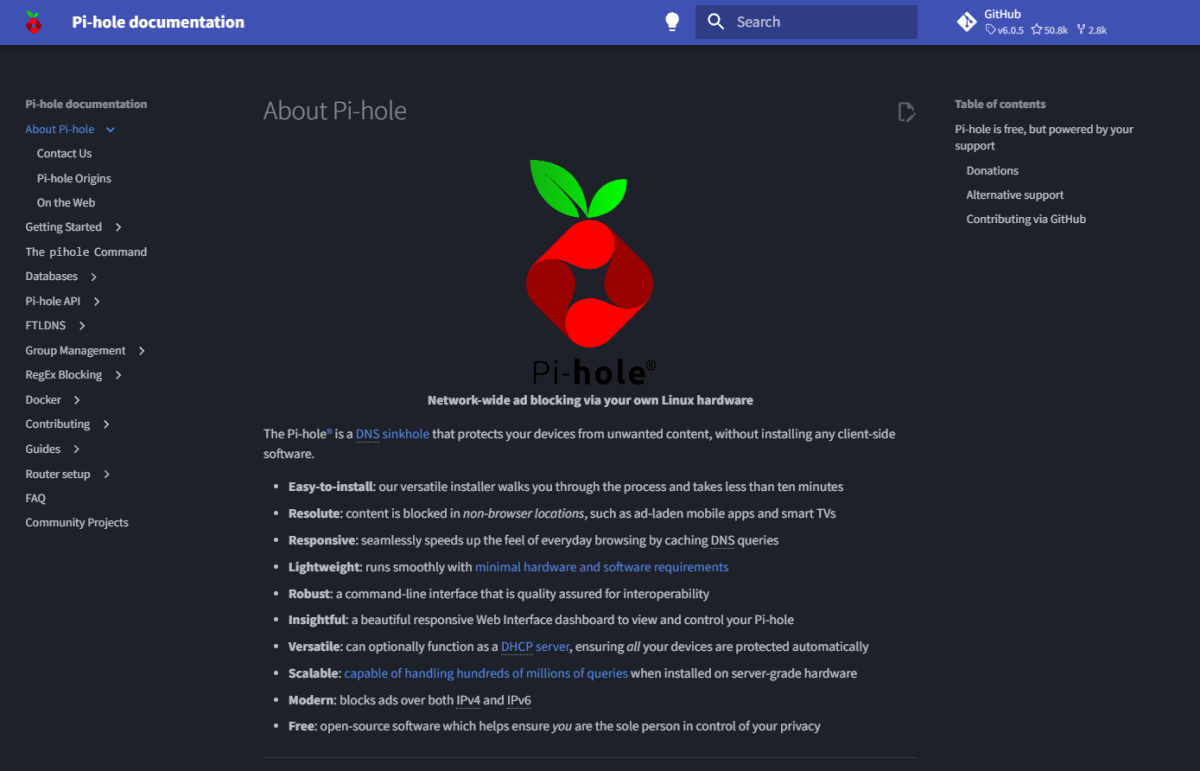Image resolution: width=1200 pixels, height=771 pixels.
Task: Expand the Contributing section
Action: pyautogui.click(x=106, y=425)
